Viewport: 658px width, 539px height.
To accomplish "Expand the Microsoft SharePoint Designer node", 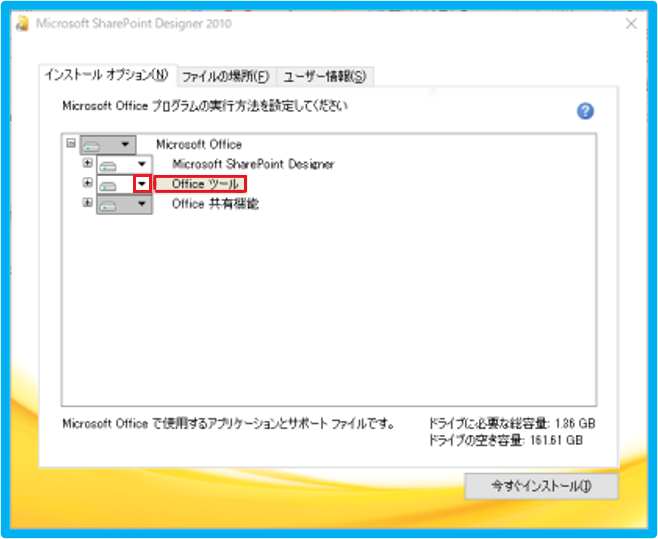I will pyautogui.click(x=87, y=163).
